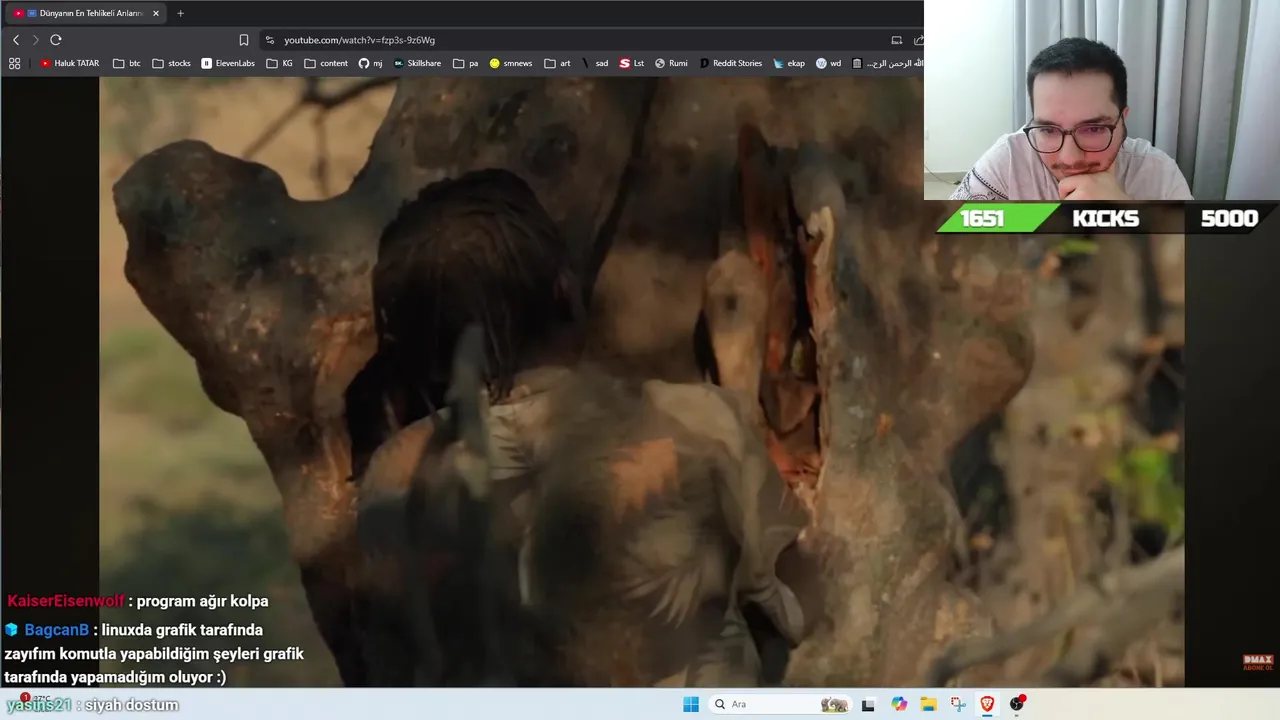Open the Lst bookmark
The width and height of the screenshot is (1280, 720).
click(x=632, y=63)
